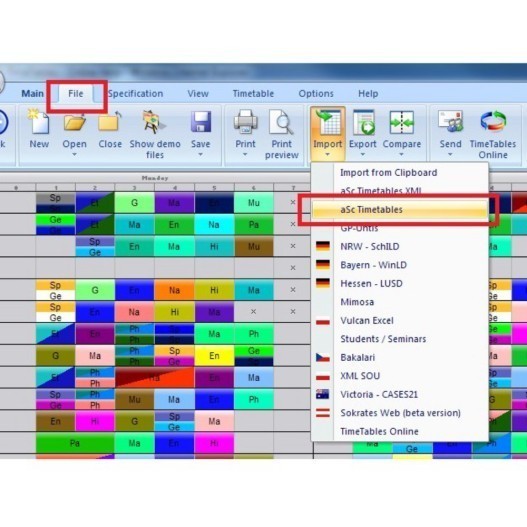Click the yellow En timetable card
Screen dimensions: 527x527
pyautogui.click(x=214, y=356)
